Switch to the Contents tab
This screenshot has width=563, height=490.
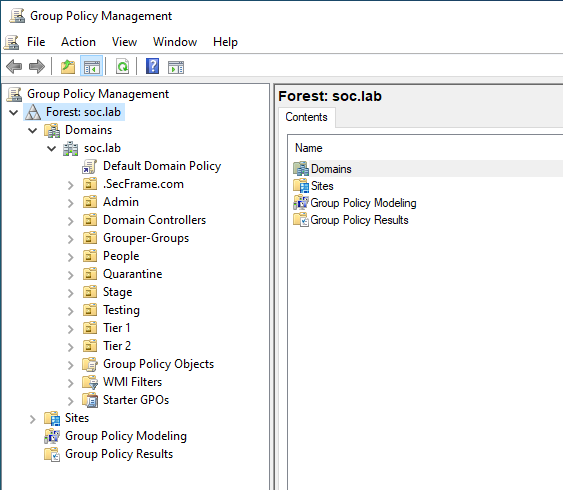click(306, 117)
